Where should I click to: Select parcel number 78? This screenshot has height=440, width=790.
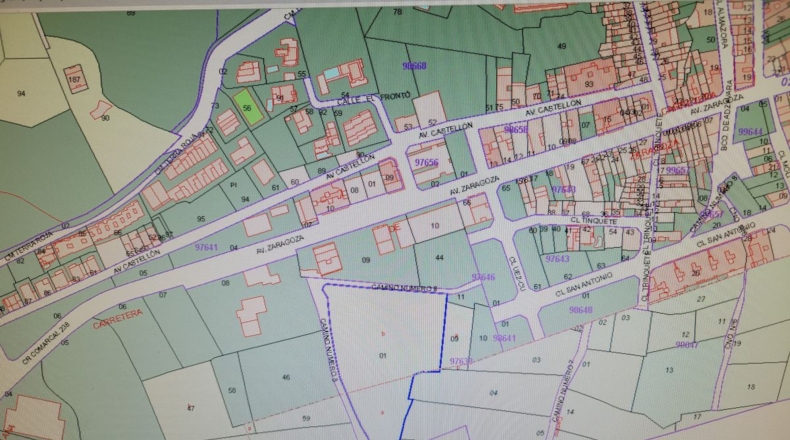398,11
